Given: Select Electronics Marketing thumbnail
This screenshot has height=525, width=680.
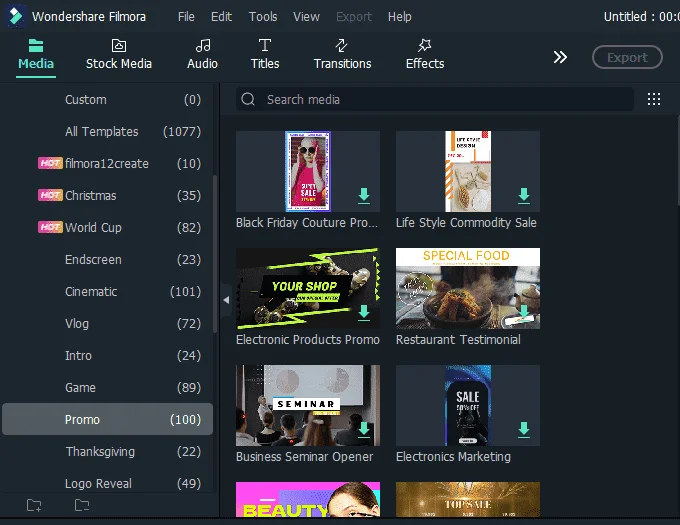Looking at the screenshot, I should (x=468, y=405).
